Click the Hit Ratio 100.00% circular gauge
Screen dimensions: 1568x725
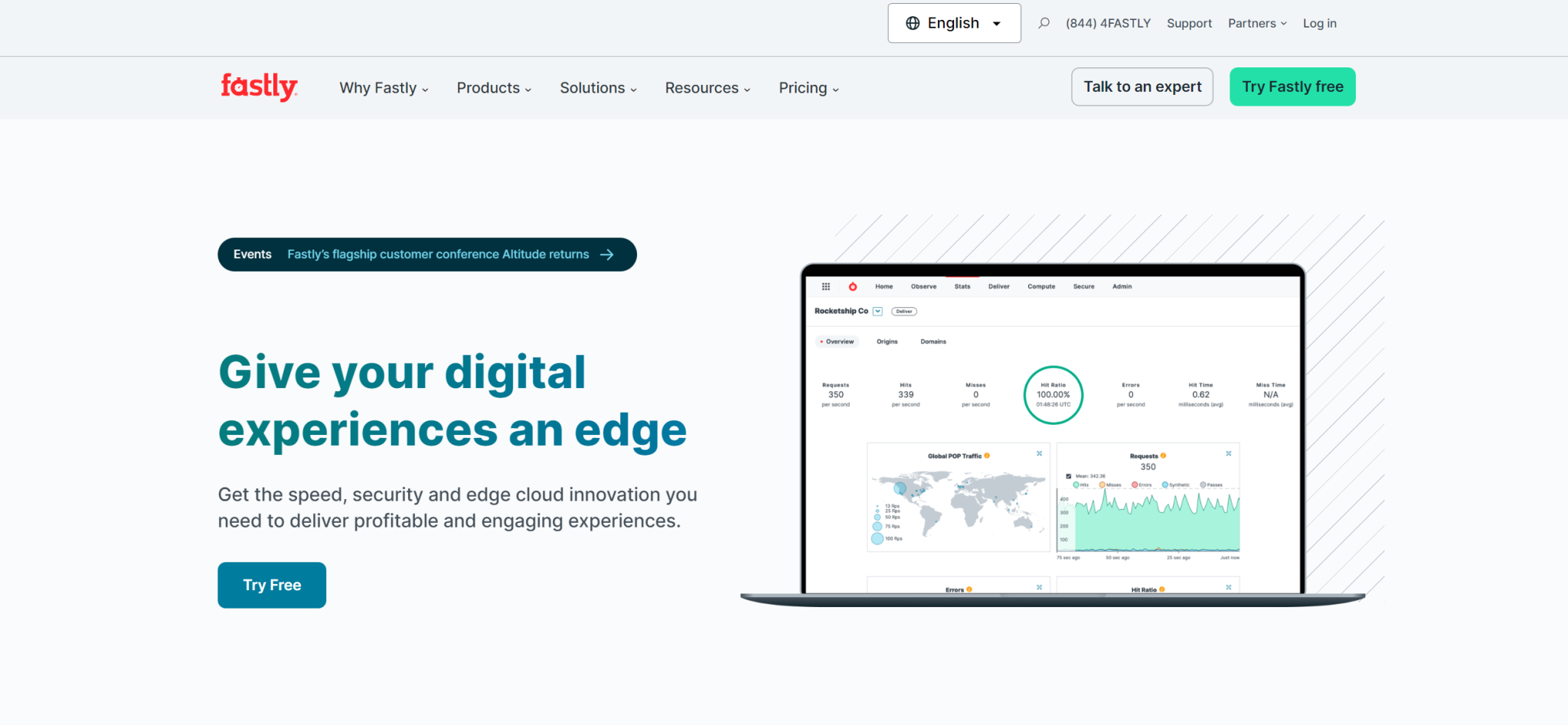click(1053, 395)
